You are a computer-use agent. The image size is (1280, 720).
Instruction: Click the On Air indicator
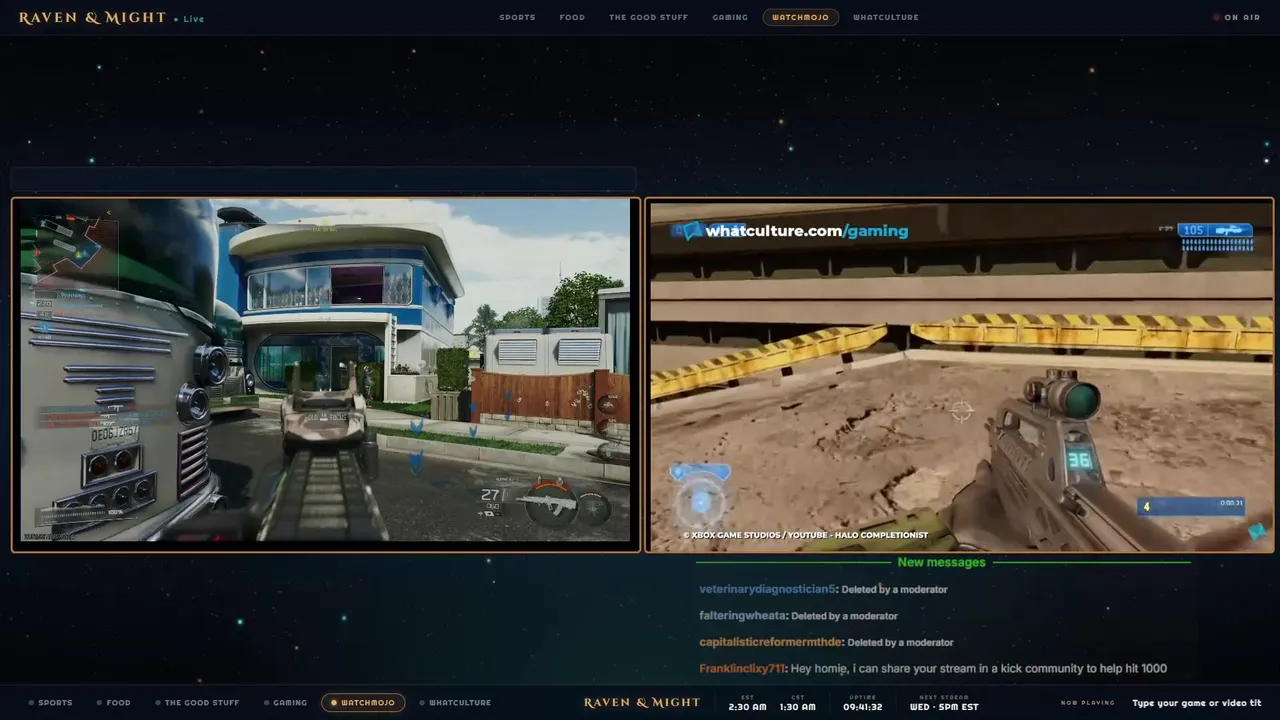(1236, 17)
